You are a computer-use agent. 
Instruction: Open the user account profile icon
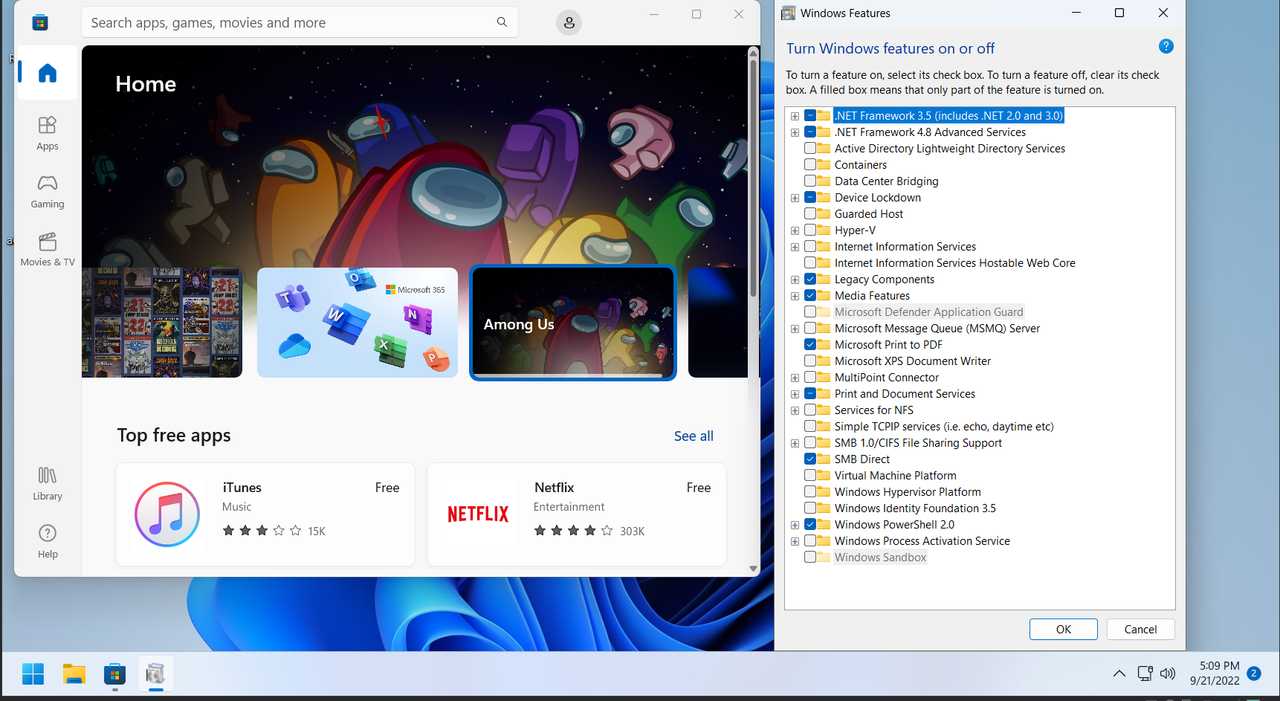point(568,22)
